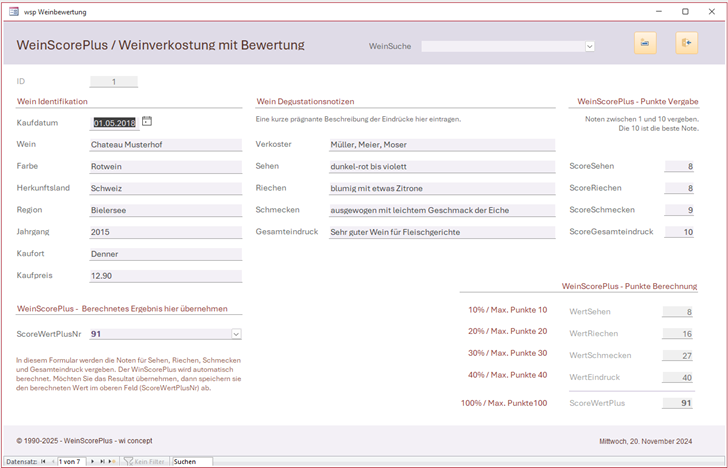Click the first yellow save-record button in the header
This screenshot has height=468, width=728.
pos(645,43)
